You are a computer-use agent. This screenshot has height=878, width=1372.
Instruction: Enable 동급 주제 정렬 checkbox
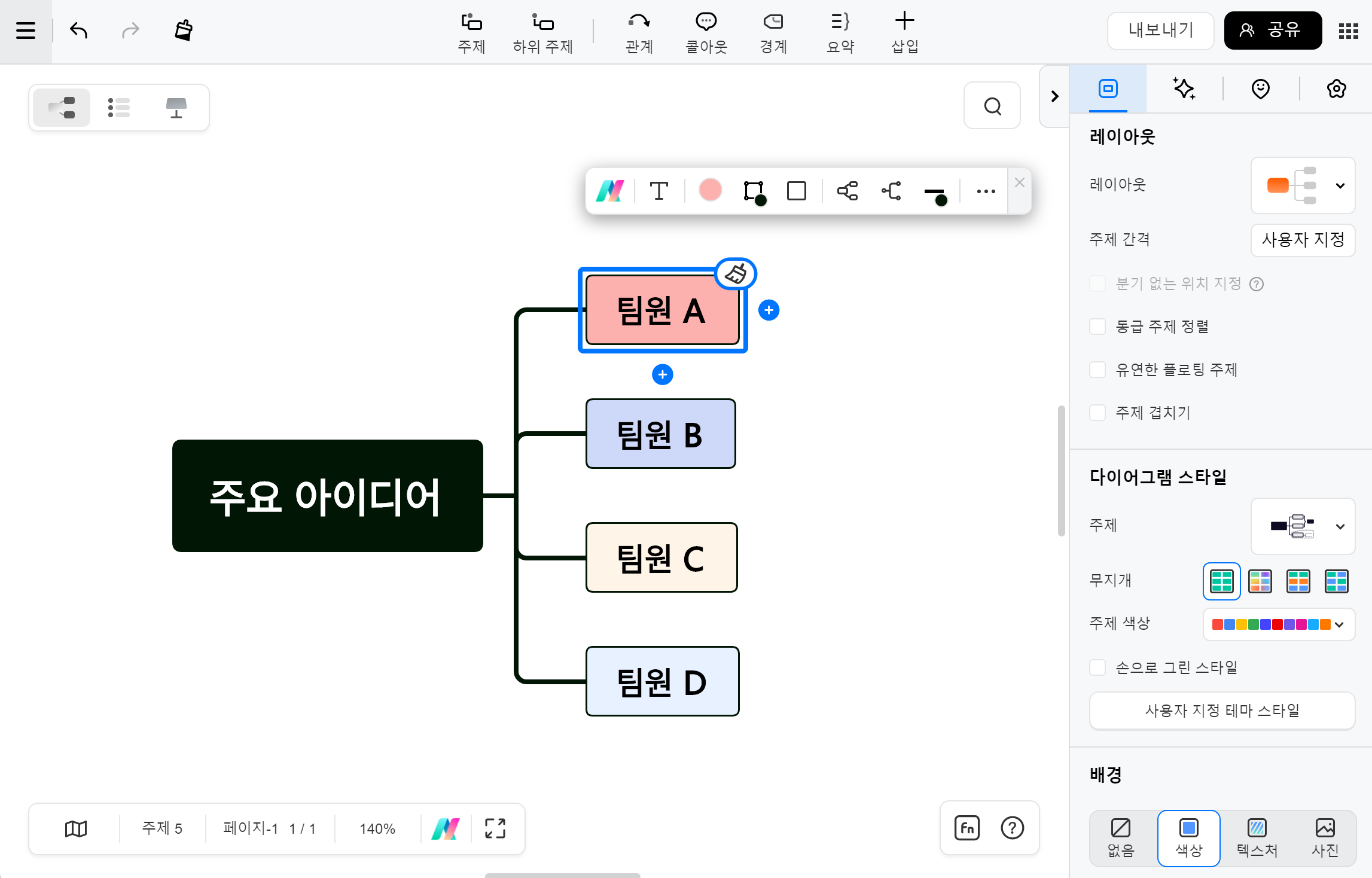point(1097,327)
